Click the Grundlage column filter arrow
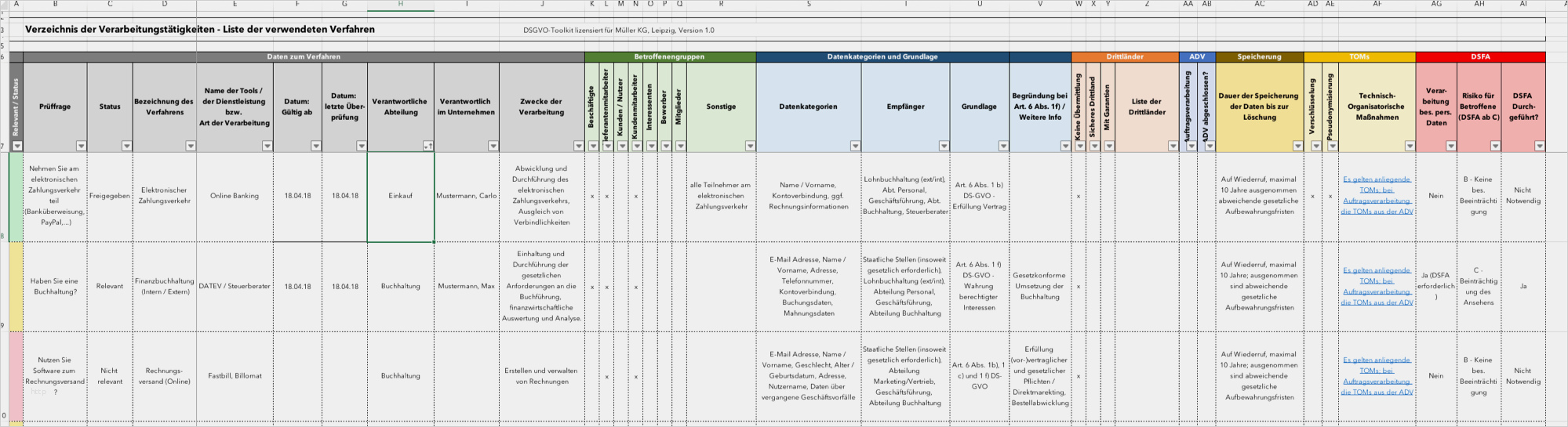1568x427 pixels. click(x=1002, y=146)
